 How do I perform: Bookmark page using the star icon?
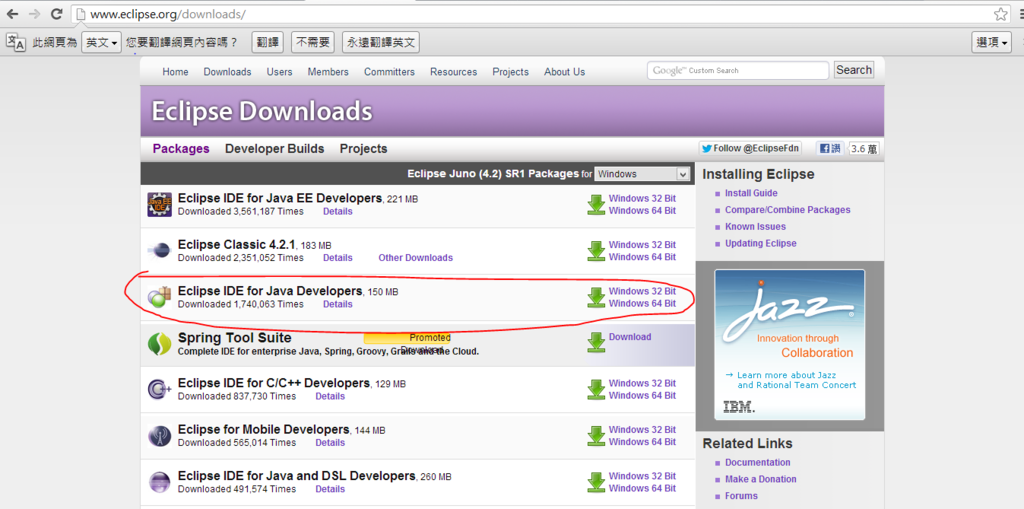coord(1000,14)
